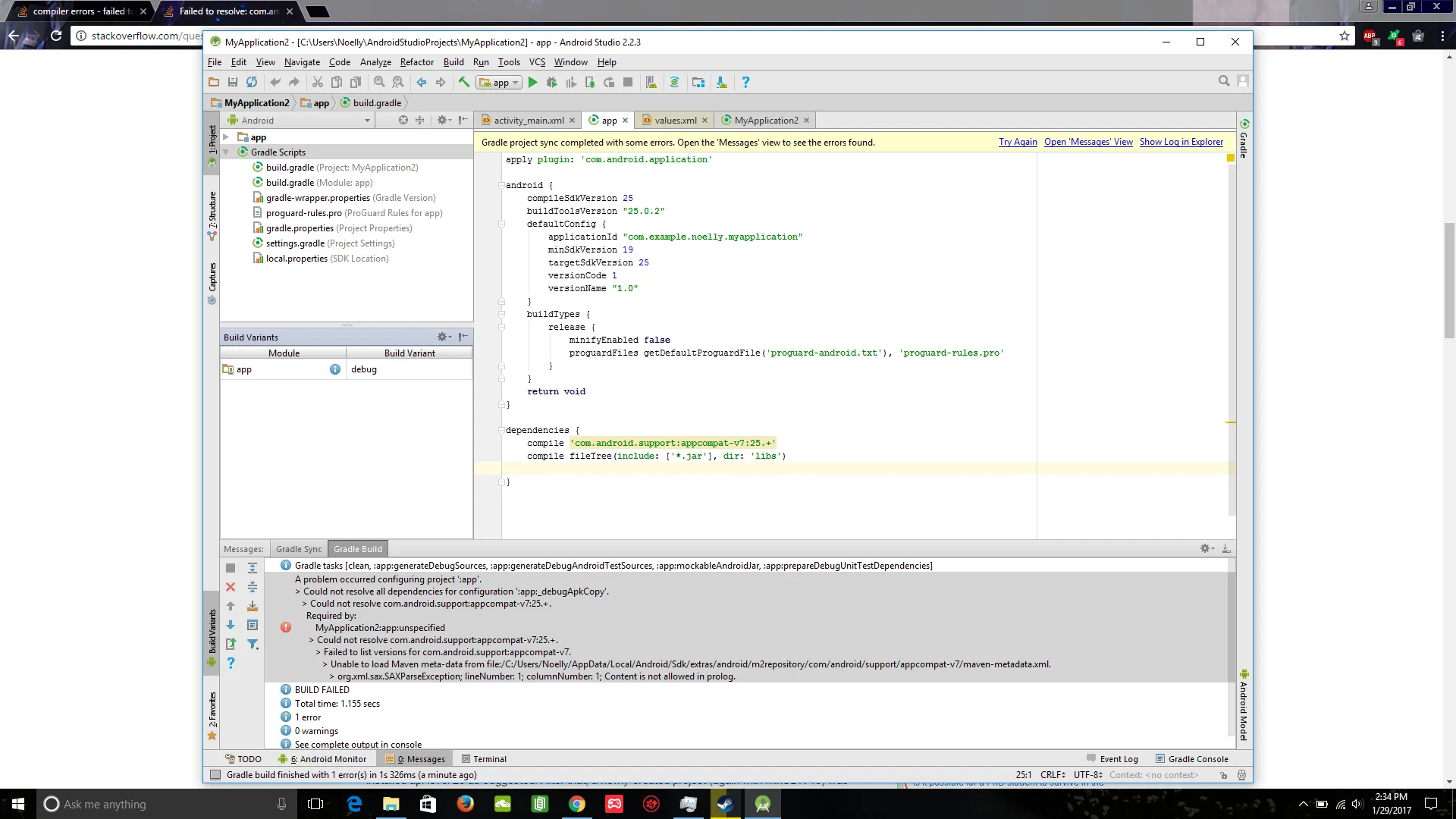Click the Debug app bug icon
The width and height of the screenshot is (1456, 819).
tap(551, 83)
